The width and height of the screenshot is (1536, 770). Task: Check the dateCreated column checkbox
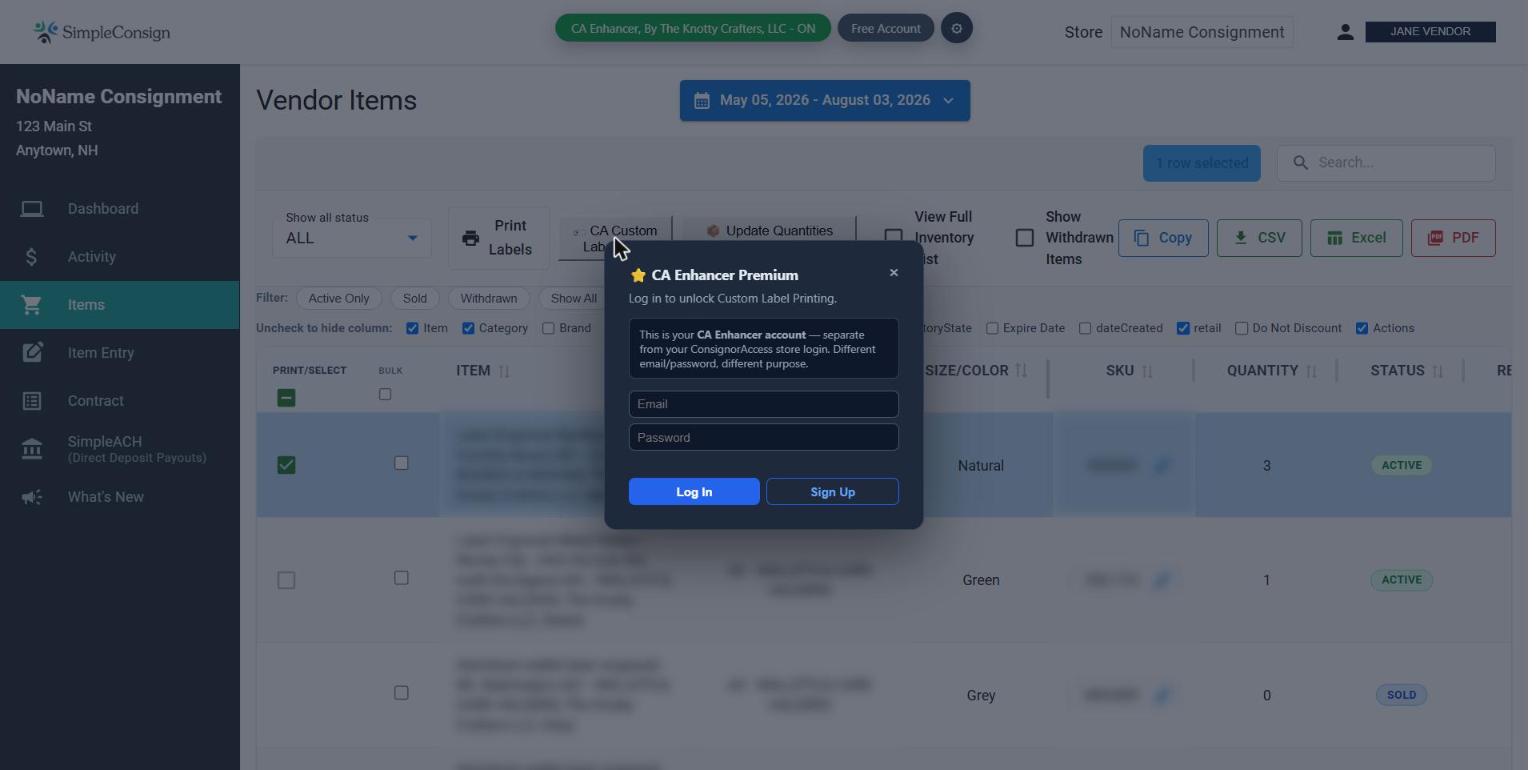(1085, 328)
